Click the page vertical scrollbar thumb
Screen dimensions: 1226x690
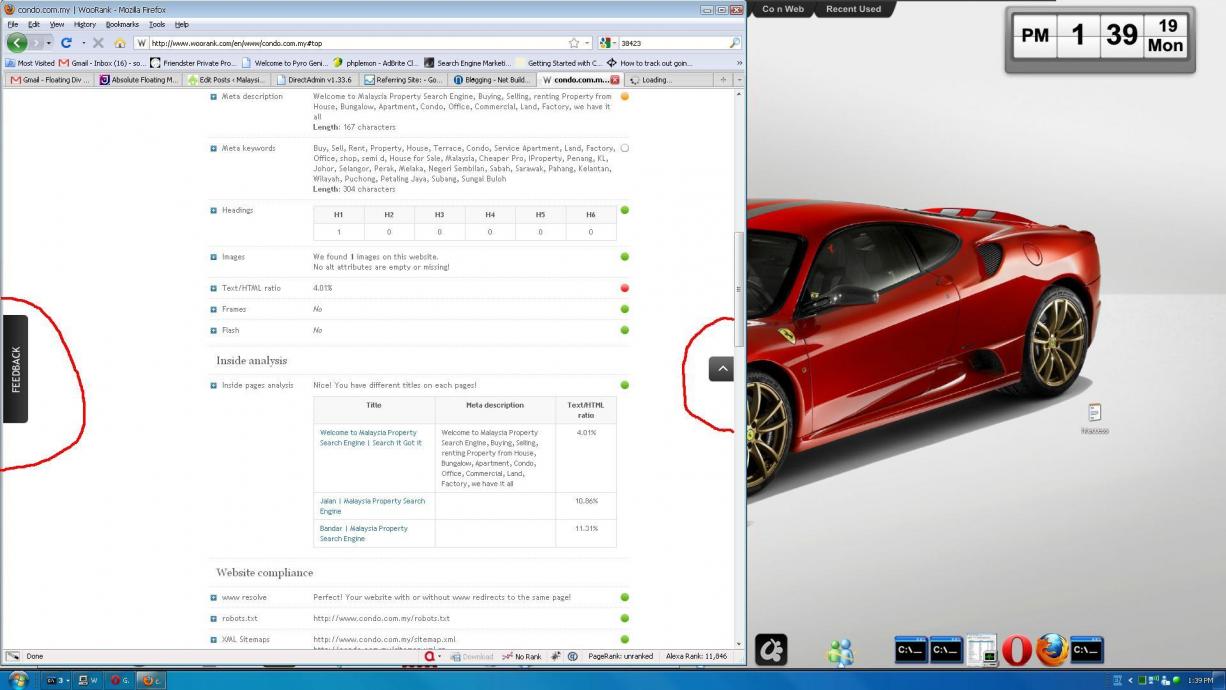pyautogui.click(x=739, y=290)
